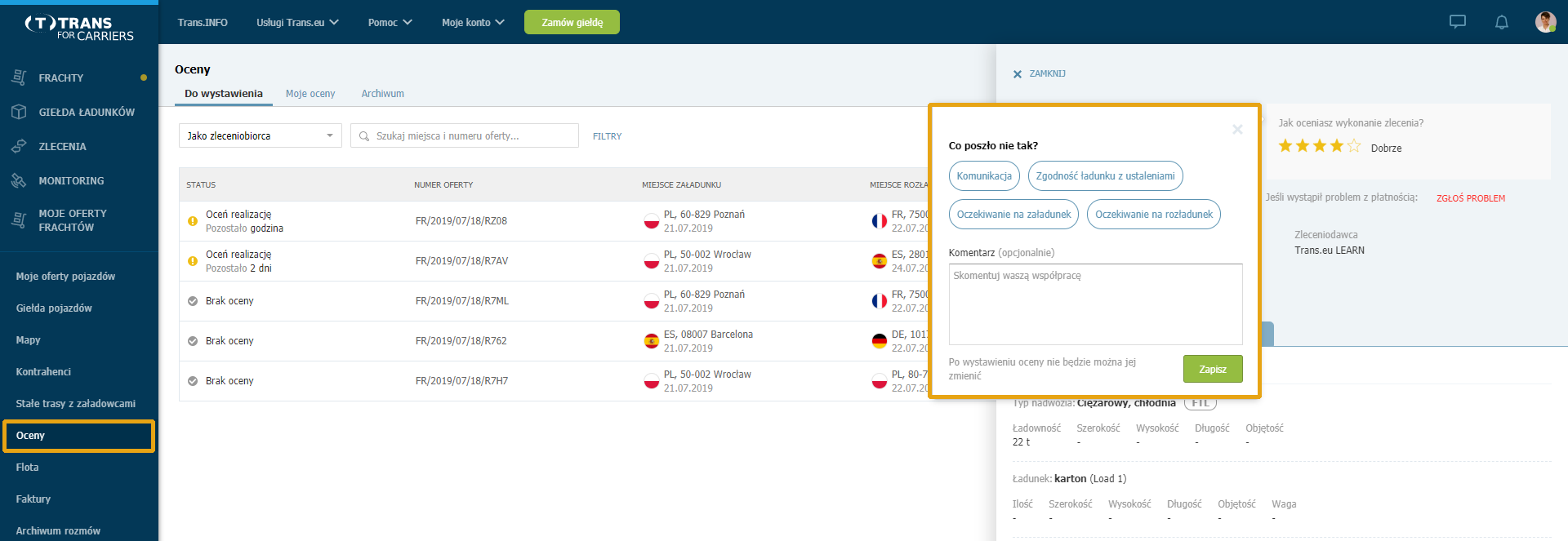Open Kontrahenci in the sidebar

tap(43, 372)
